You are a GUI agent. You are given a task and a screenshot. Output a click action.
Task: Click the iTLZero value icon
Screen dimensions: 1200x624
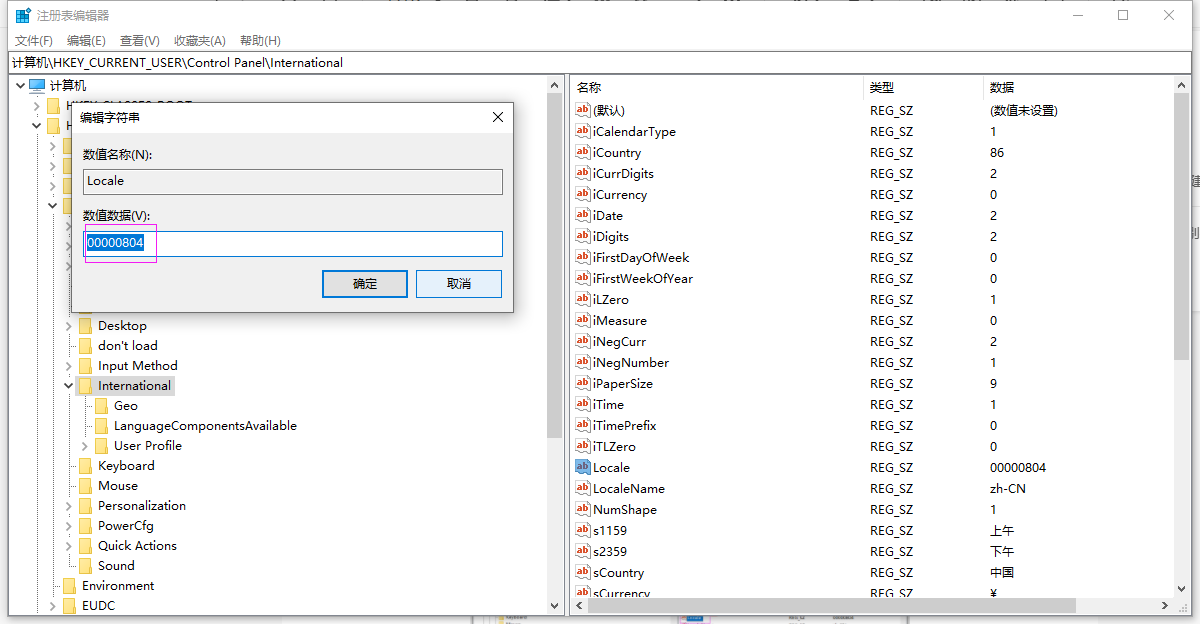tap(583, 446)
